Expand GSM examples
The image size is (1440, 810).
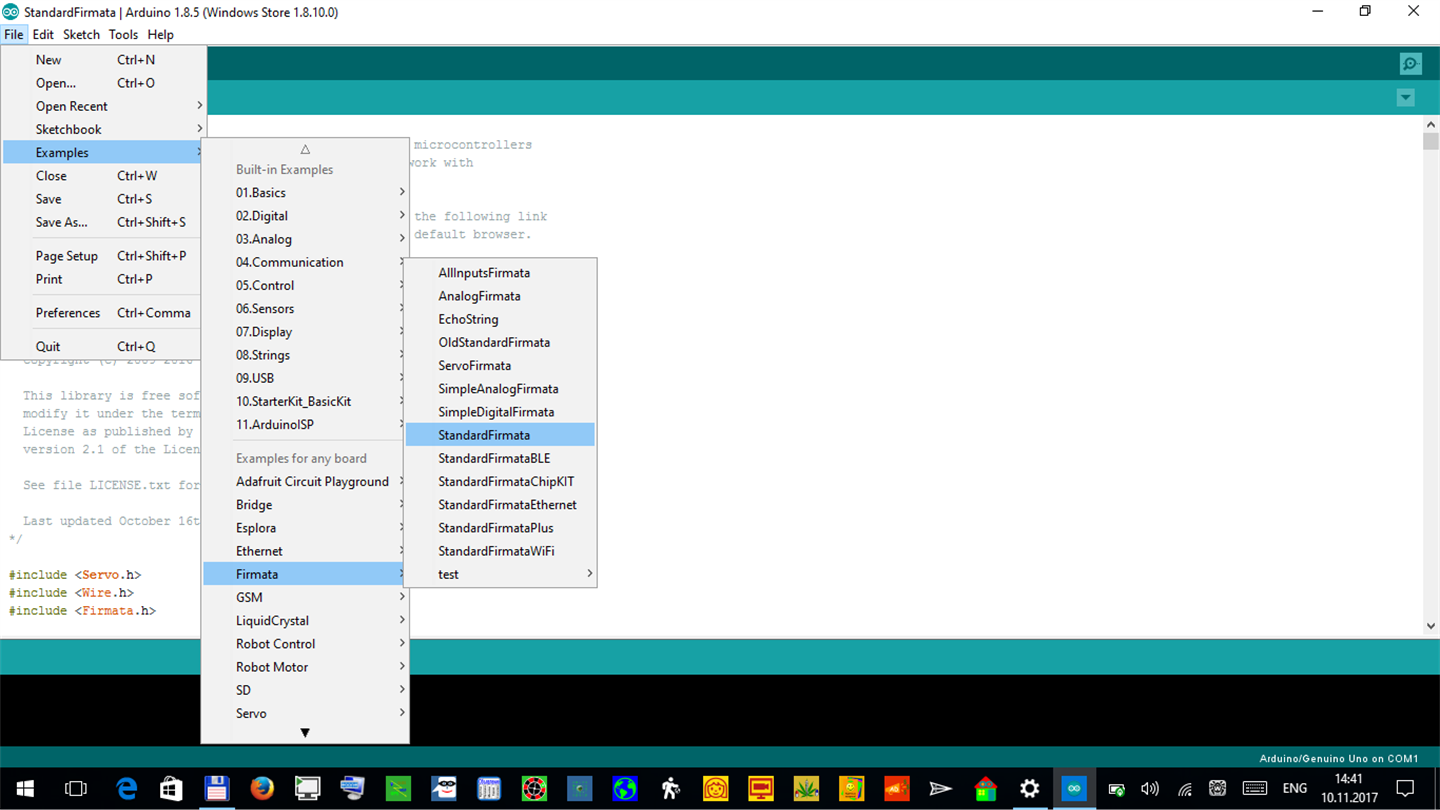[305, 597]
